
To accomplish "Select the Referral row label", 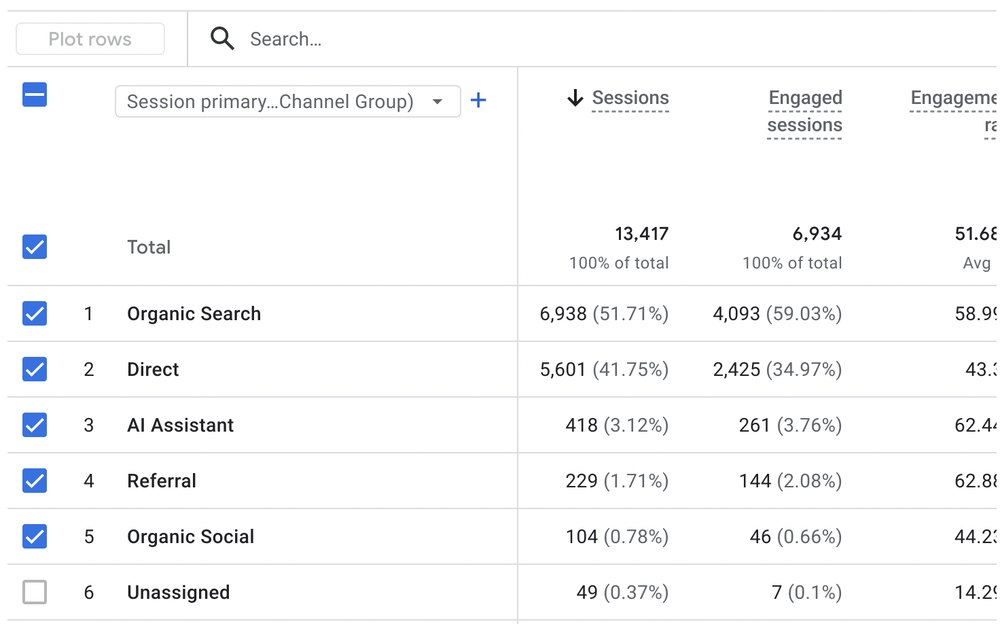I will point(161,481).
